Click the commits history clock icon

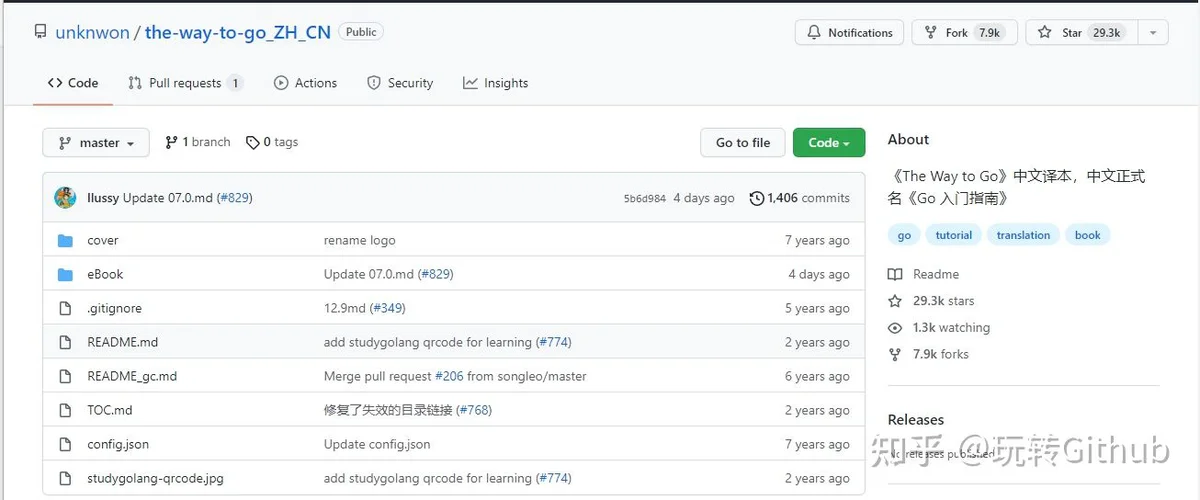pyautogui.click(x=757, y=198)
